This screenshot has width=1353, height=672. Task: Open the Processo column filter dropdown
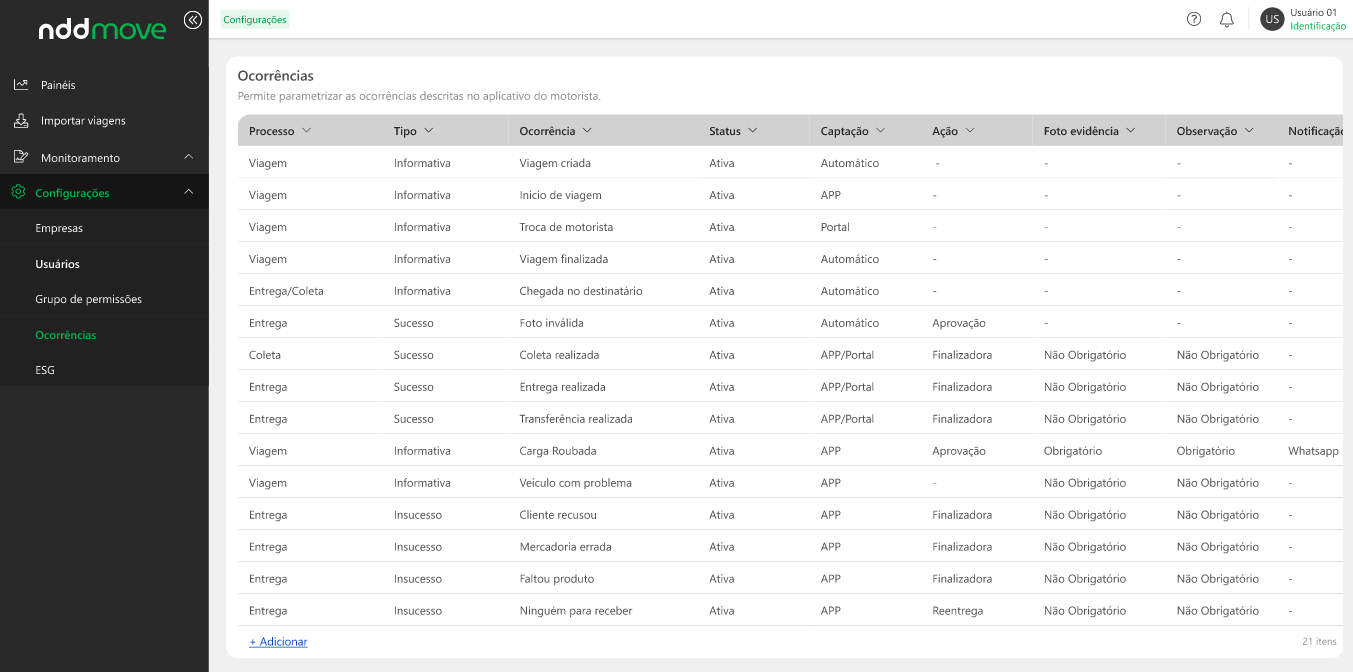click(x=307, y=131)
